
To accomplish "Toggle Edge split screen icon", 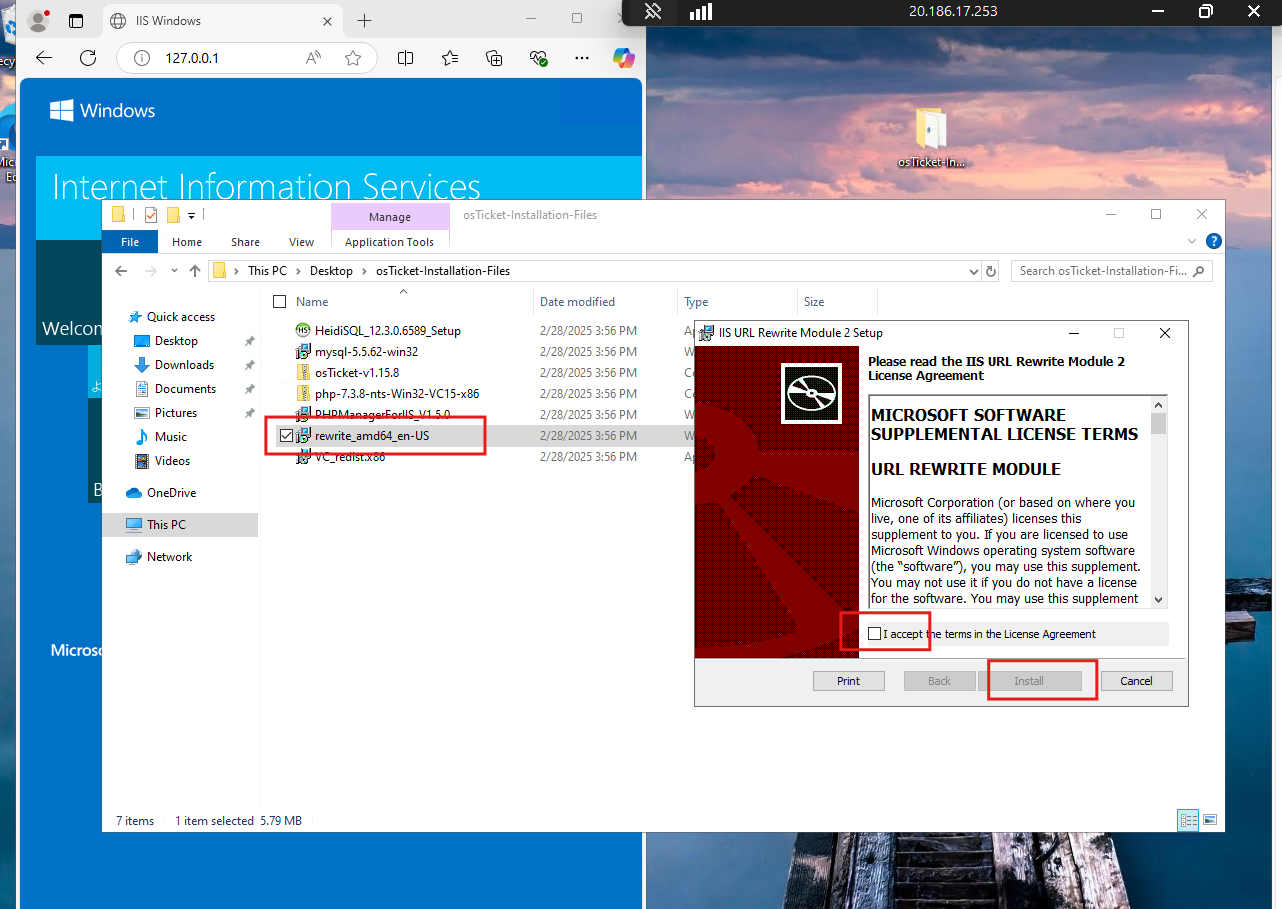I will click(405, 58).
